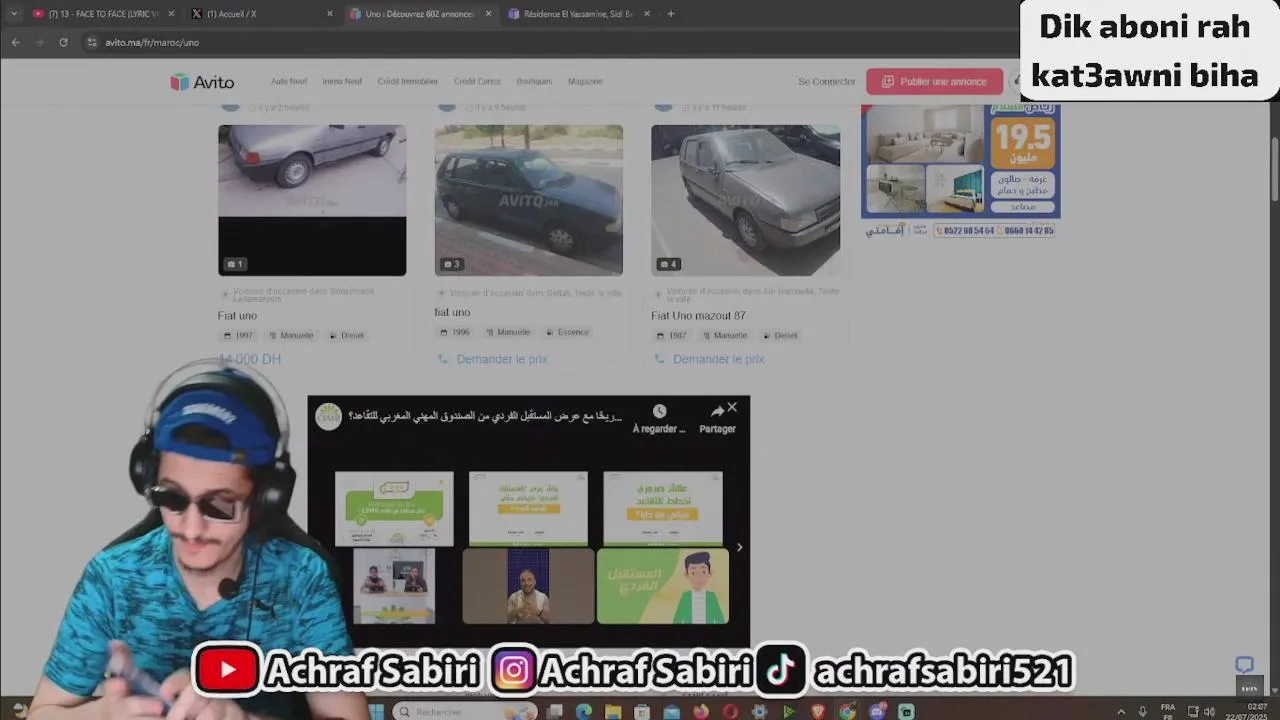1280x720 pixels.
Task: Click the site info icon in address bar
Action: 92,42
